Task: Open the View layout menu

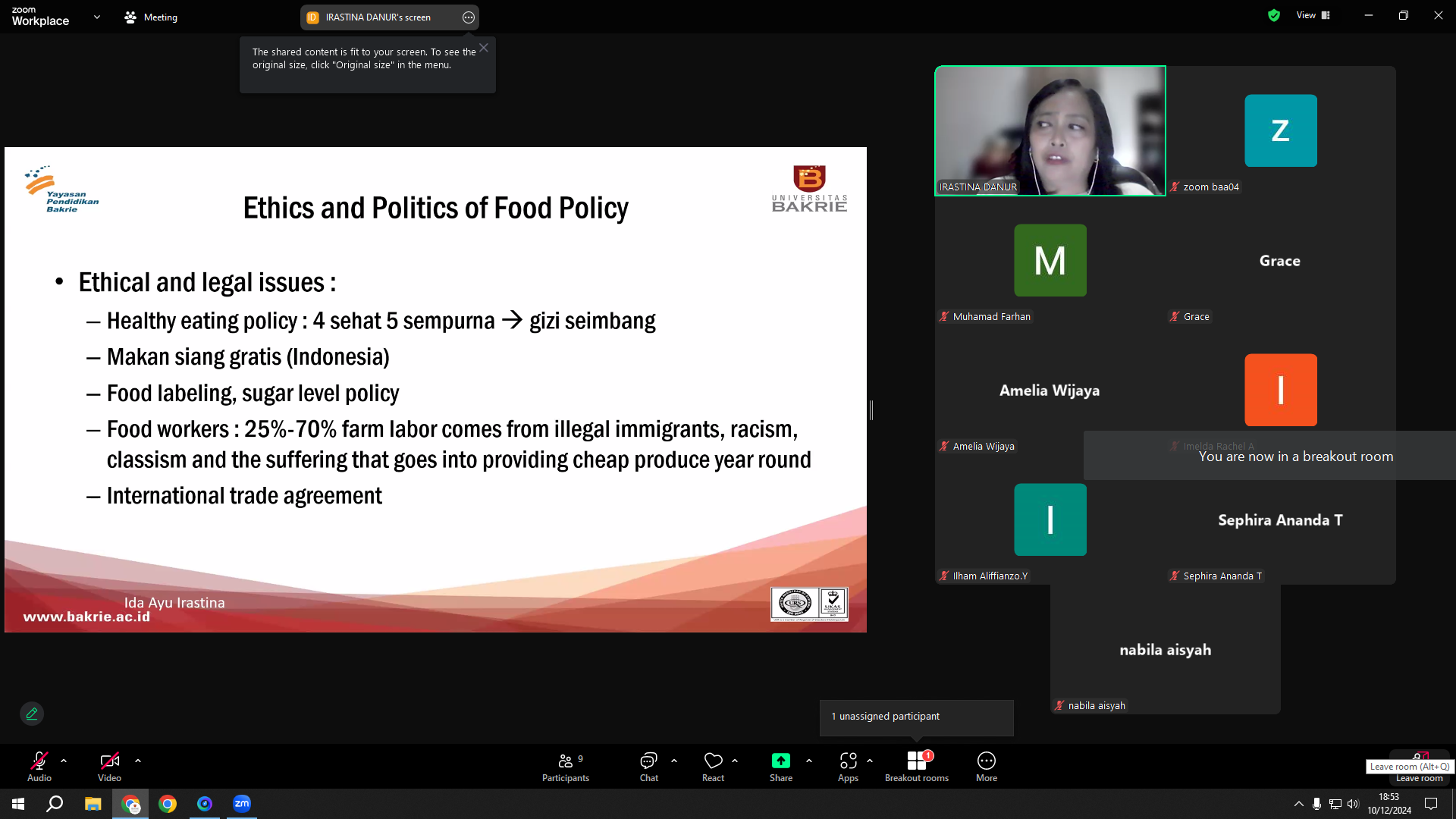Action: coord(1313,15)
